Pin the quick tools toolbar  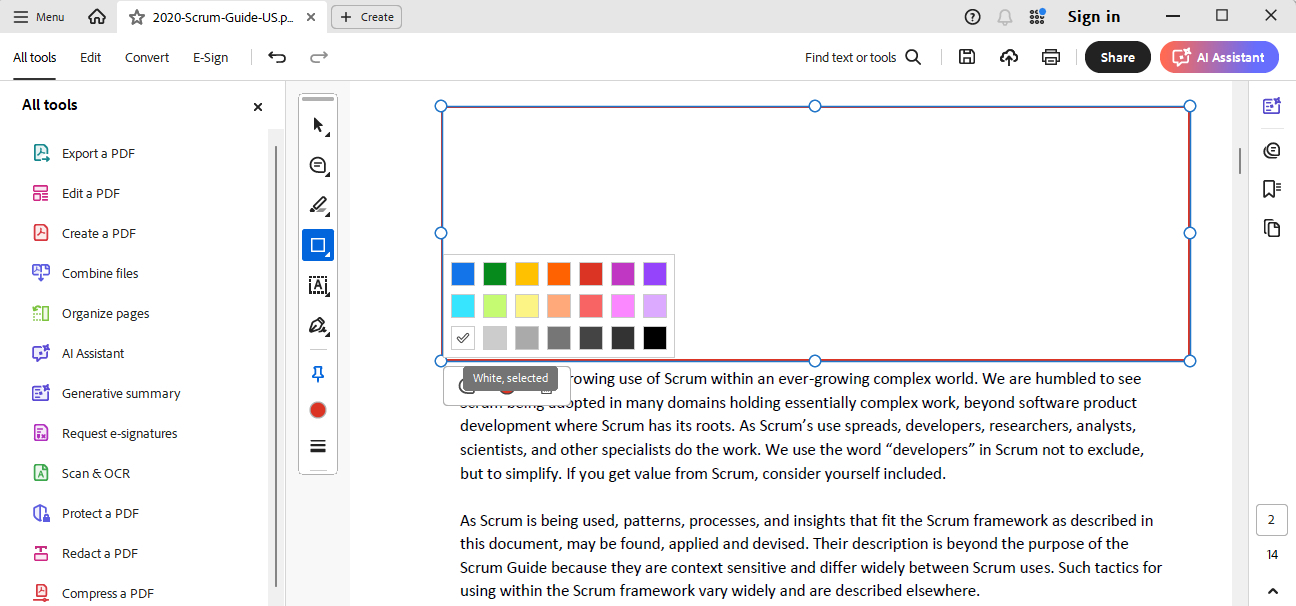pos(318,373)
